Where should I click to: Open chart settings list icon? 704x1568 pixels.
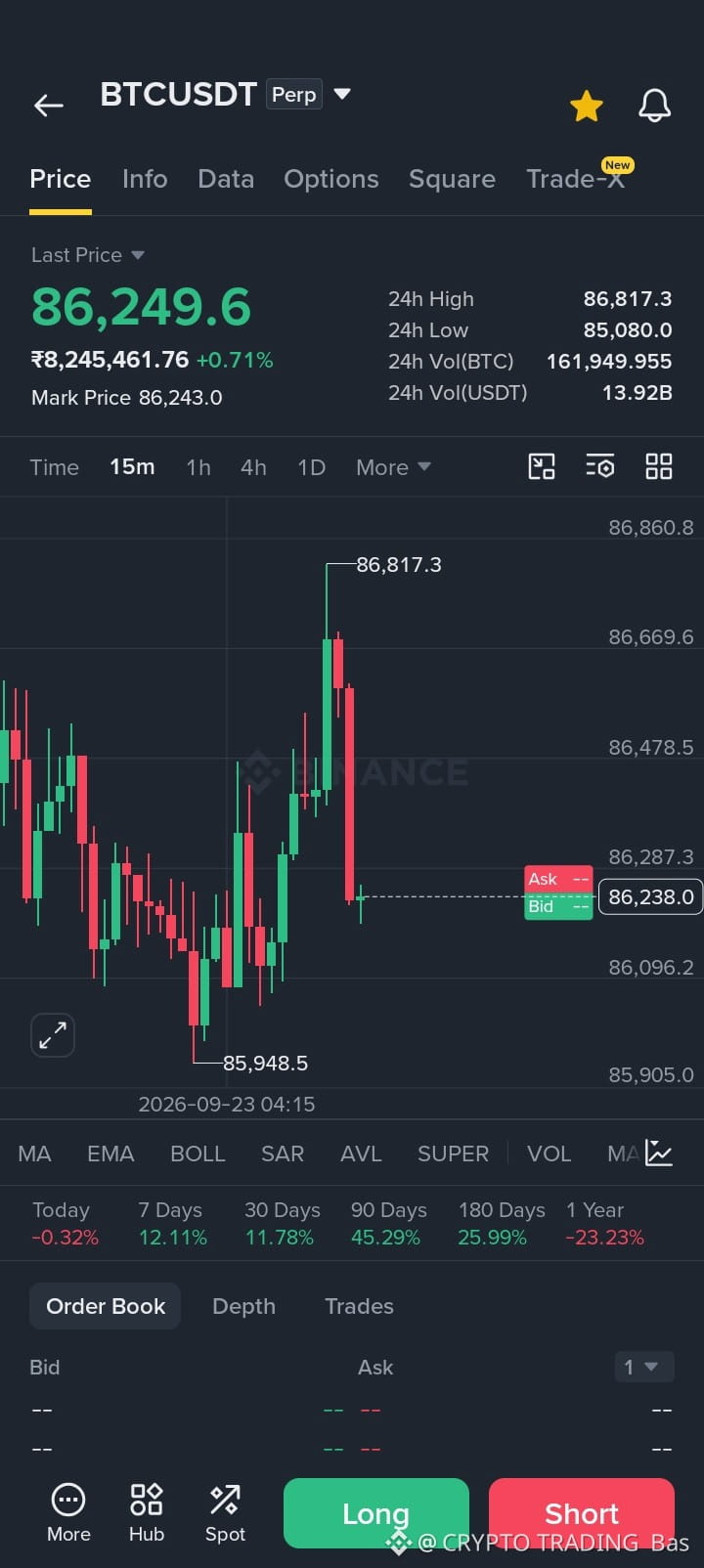tap(600, 466)
